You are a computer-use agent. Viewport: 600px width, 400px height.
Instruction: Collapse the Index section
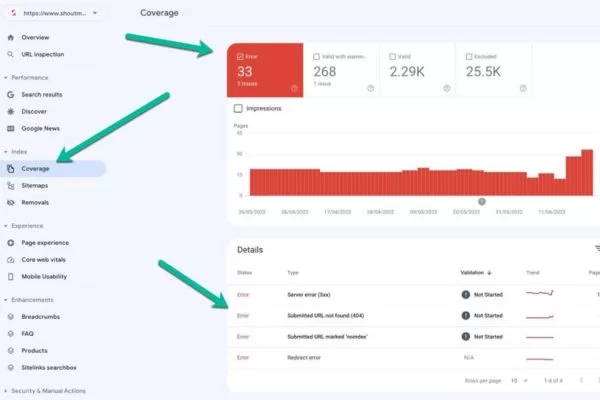(6, 152)
